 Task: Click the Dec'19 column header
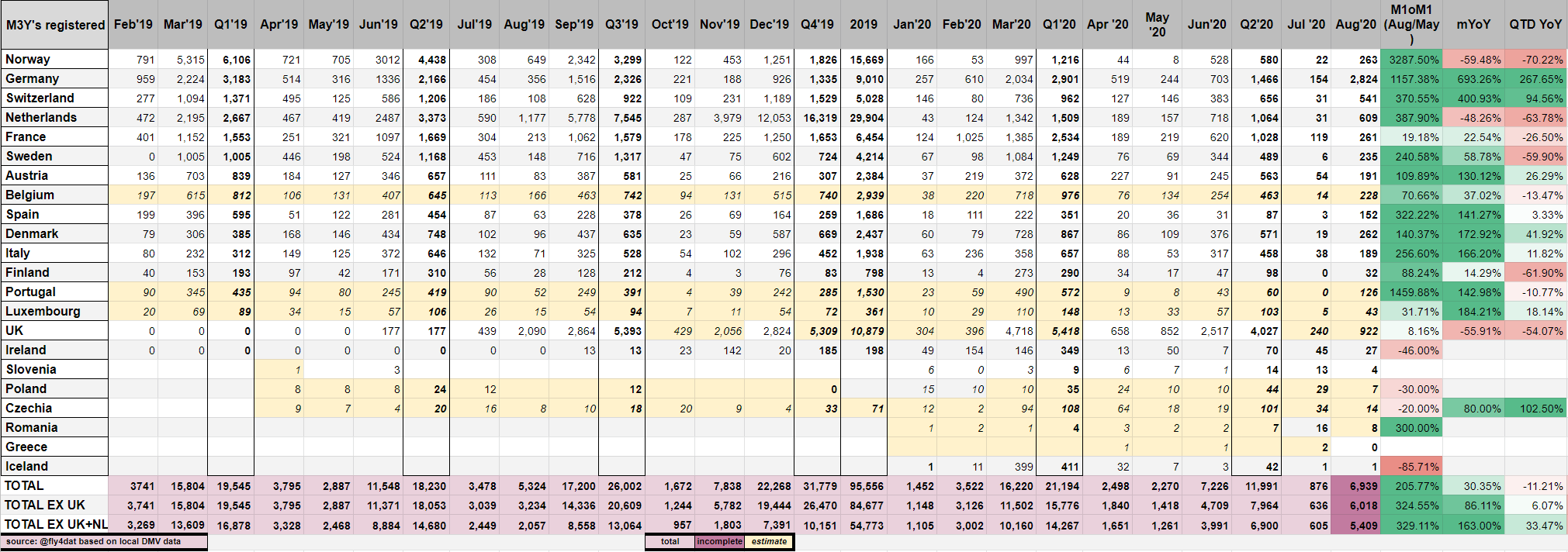click(x=768, y=25)
